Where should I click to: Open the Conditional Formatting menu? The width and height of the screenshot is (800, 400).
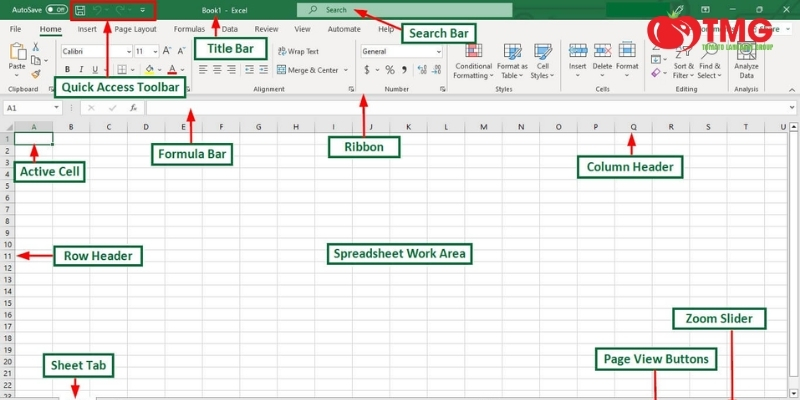point(473,61)
